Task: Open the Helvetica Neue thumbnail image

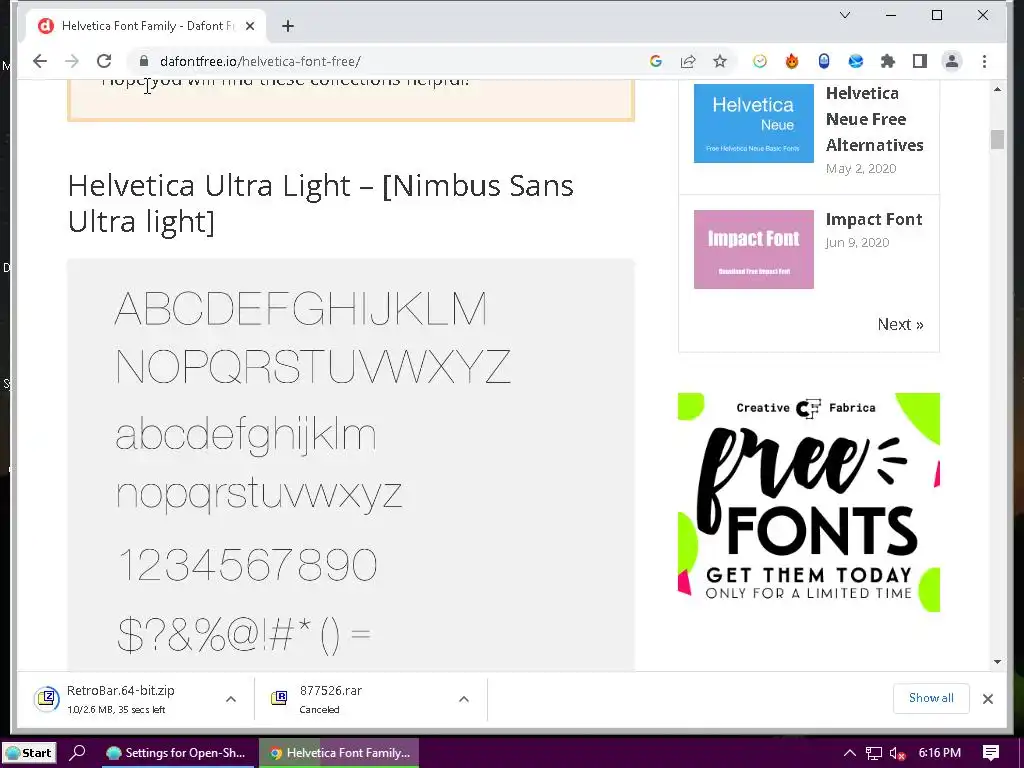Action: tap(754, 123)
